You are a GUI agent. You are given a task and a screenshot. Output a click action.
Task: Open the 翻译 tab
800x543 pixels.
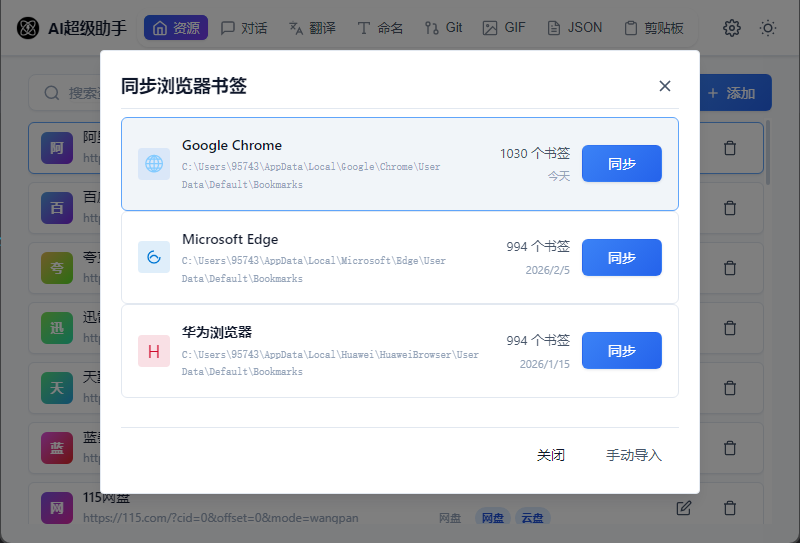point(313,28)
